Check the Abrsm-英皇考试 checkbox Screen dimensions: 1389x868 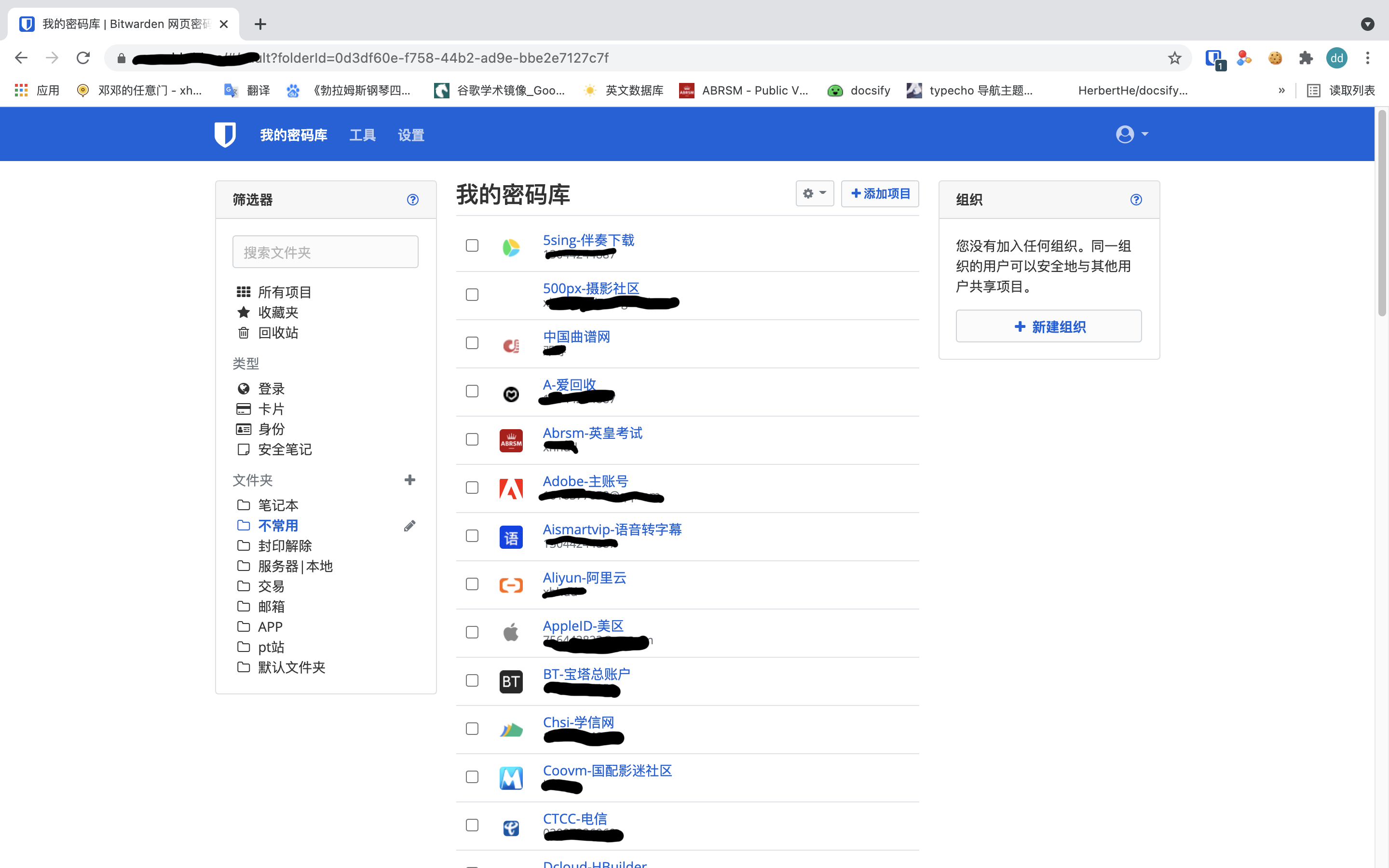[472, 439]
